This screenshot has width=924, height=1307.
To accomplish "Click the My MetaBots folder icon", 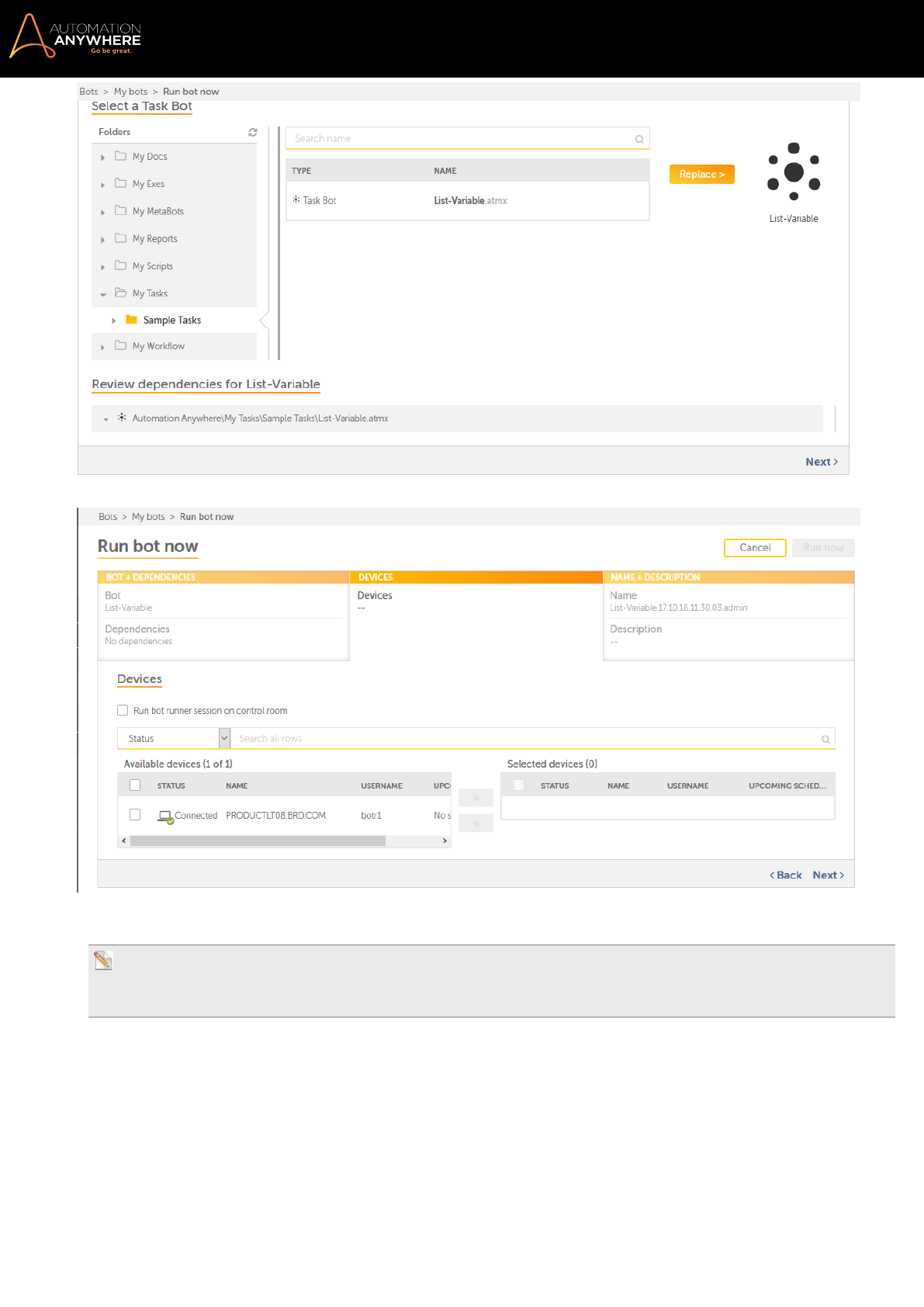I will (x=120, y=210).
